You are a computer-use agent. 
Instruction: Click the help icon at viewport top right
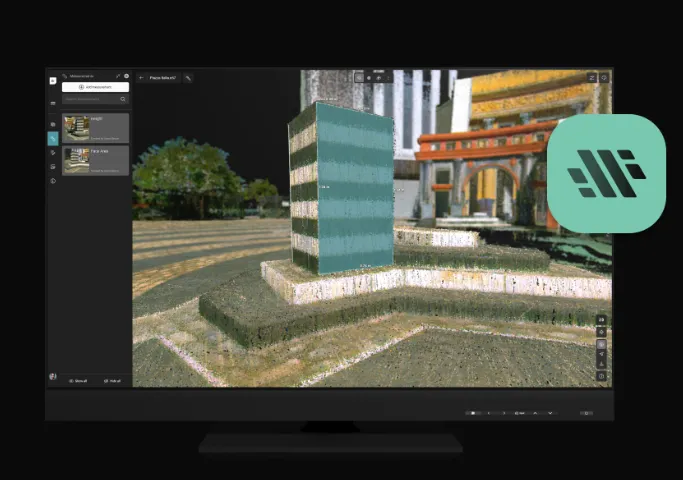coord(604,77)
